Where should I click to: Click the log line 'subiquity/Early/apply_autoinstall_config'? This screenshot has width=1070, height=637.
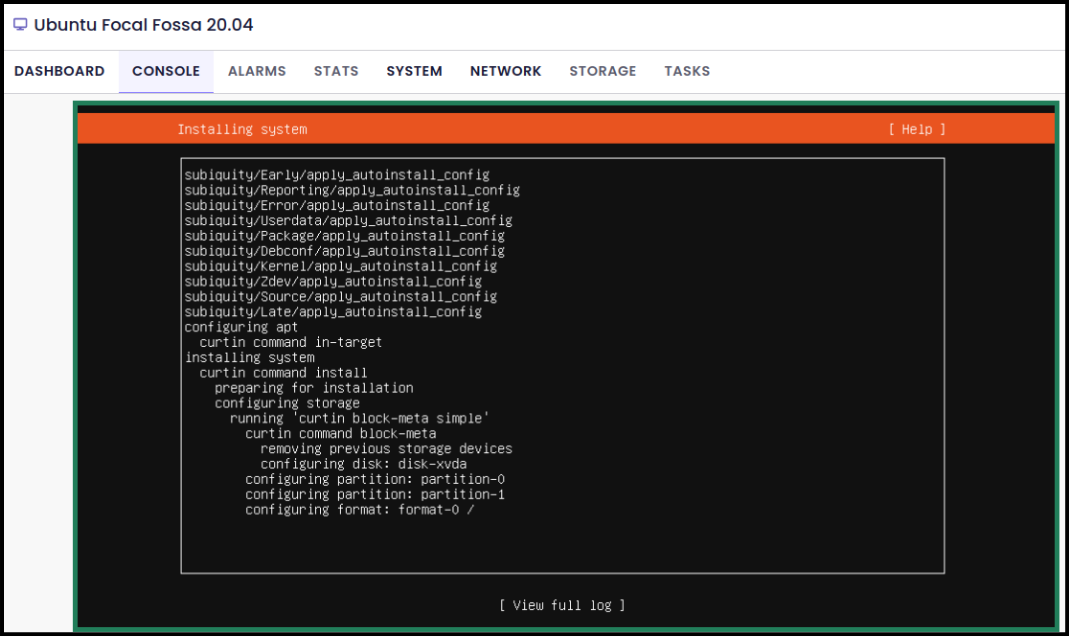337,175
